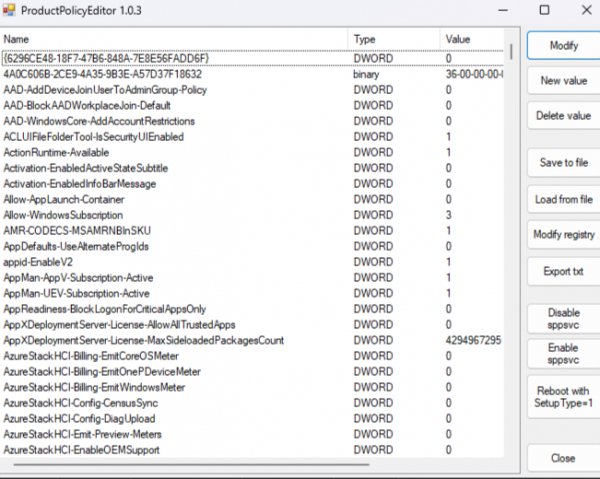Select AzureStackHCI-Billing-EmitWindowsMeter row
The width and height of the screenshot is (600, 479).
253,388
